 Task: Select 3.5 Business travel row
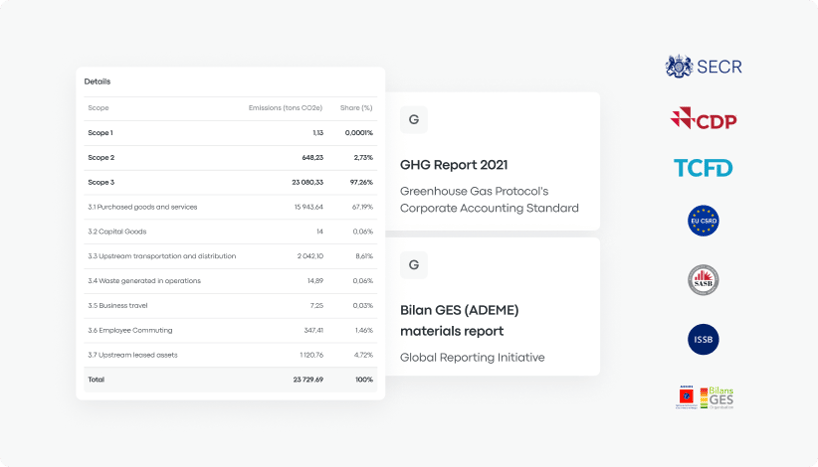[x=230, y=306]
